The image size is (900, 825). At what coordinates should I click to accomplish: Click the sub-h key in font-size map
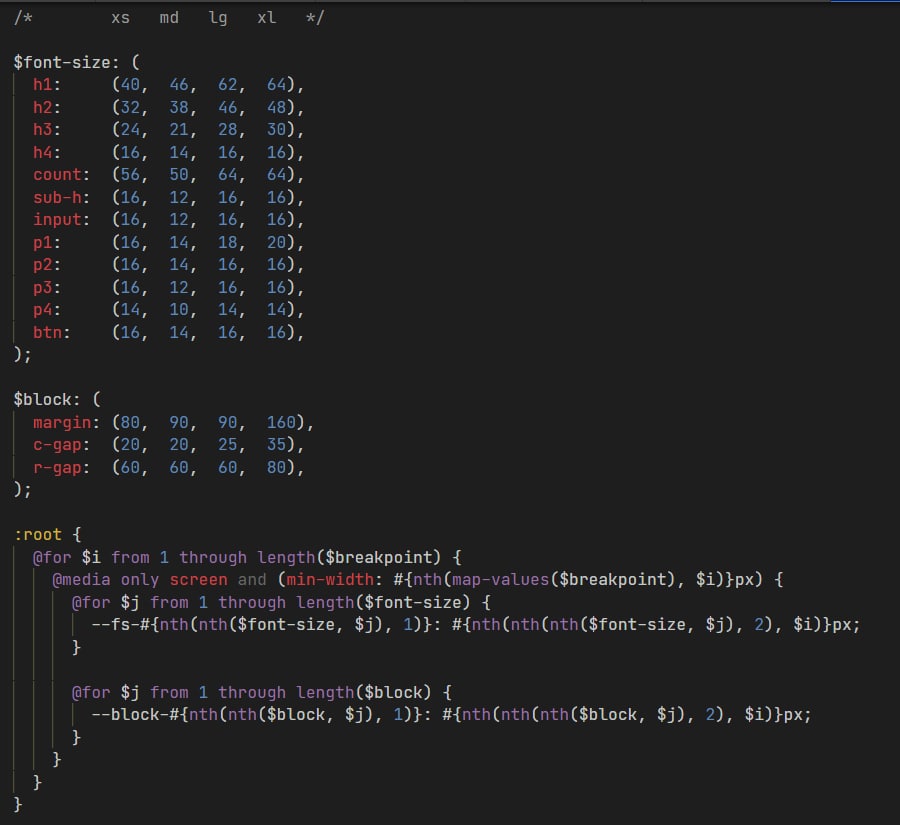(57, 197)
